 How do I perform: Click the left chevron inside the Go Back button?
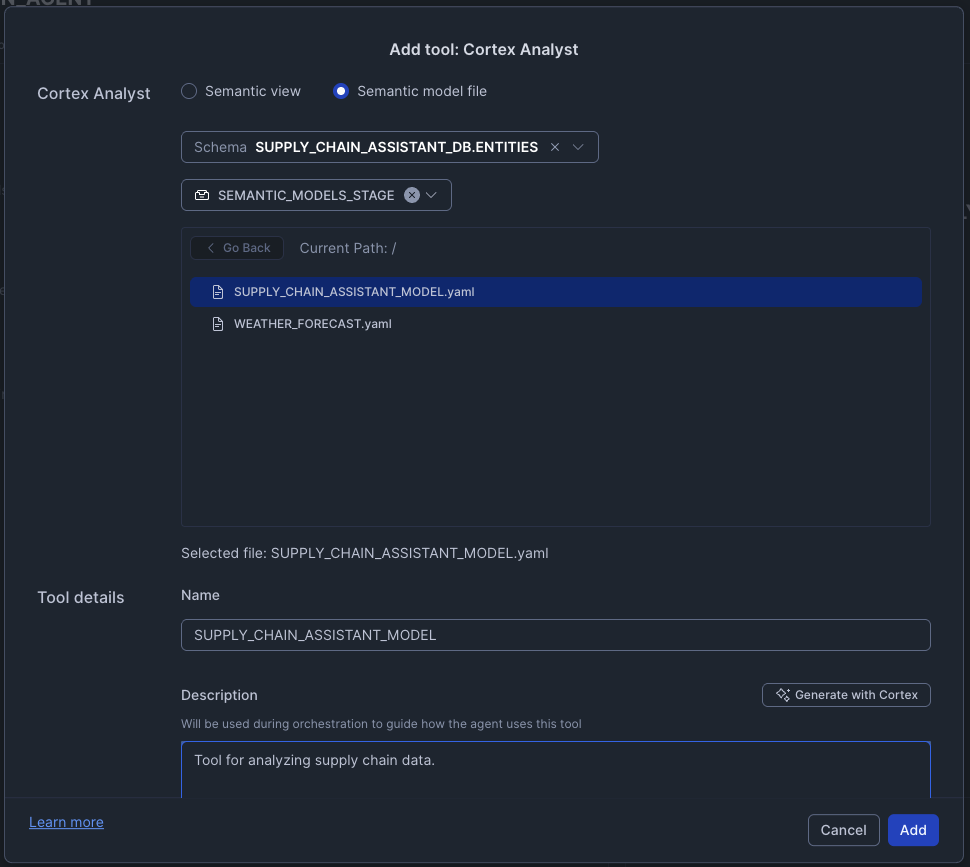click(x=211, y=247)
